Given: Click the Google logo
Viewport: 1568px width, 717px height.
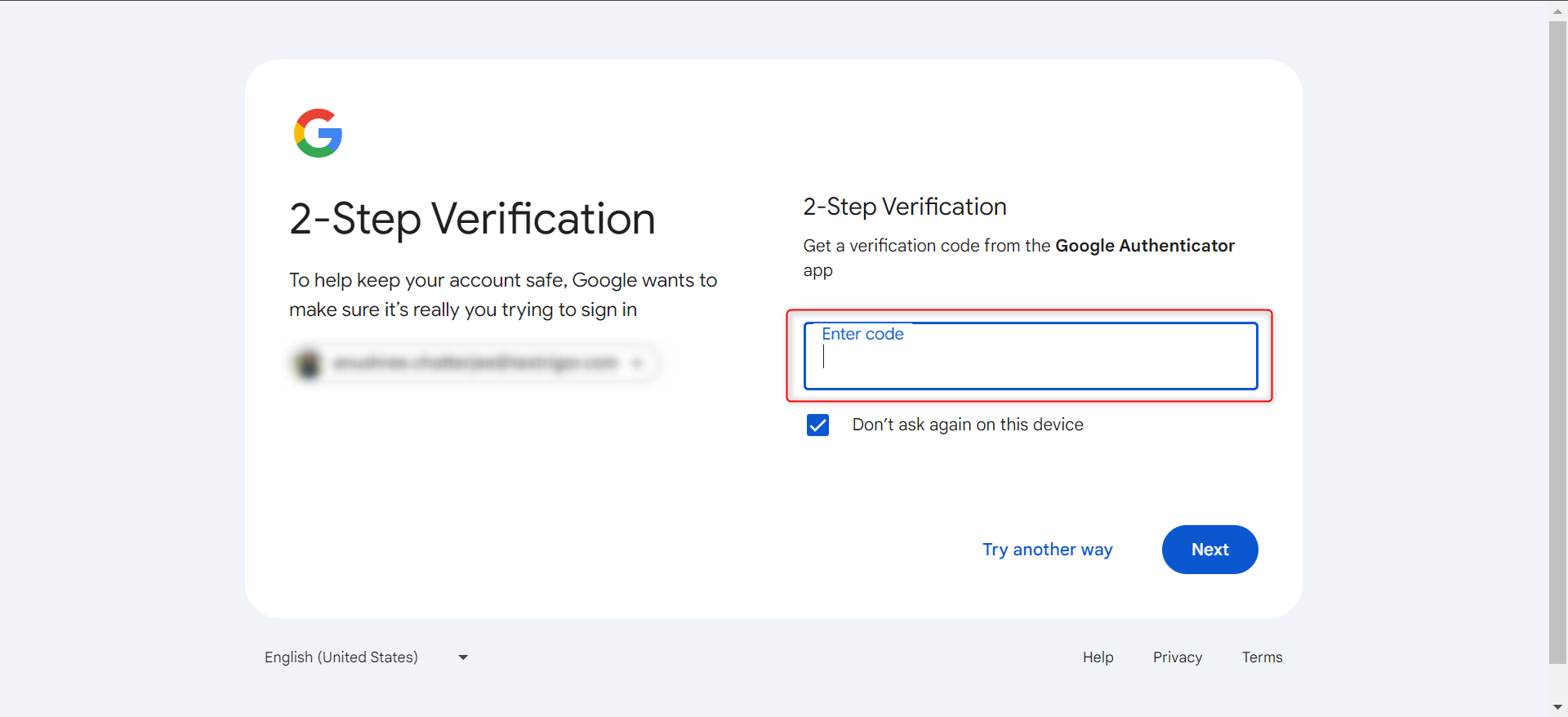Looking at the screenshot, I should (318, 133).
